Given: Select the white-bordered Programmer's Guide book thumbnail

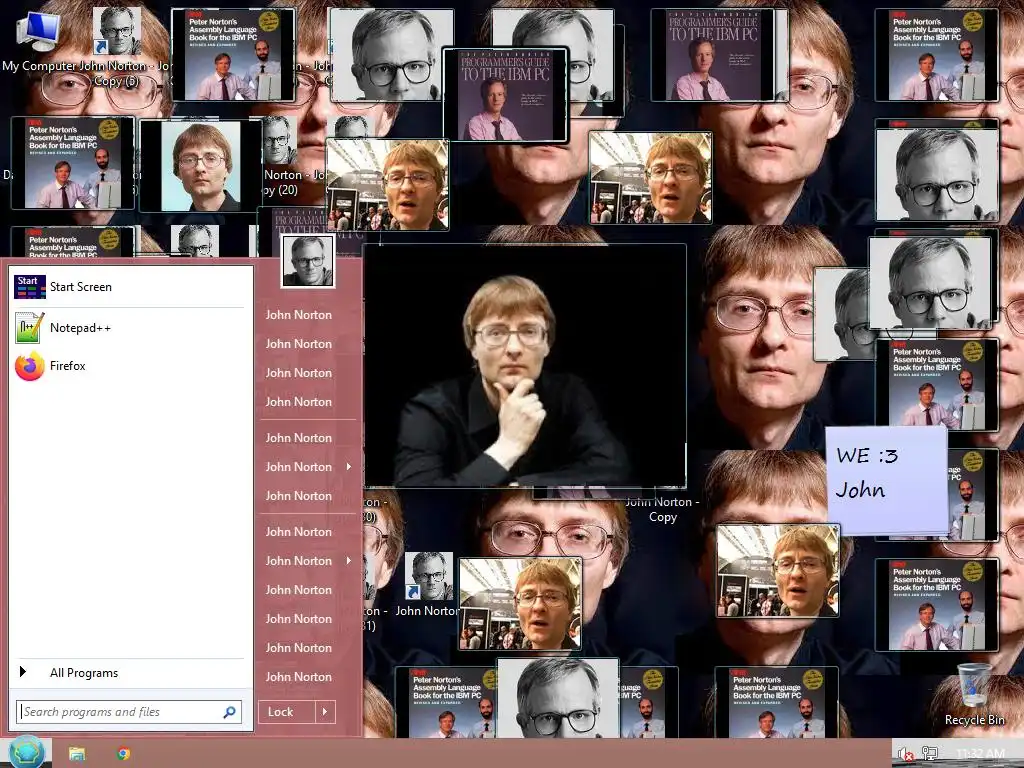Looking at the screenshot, I should 505,95.
